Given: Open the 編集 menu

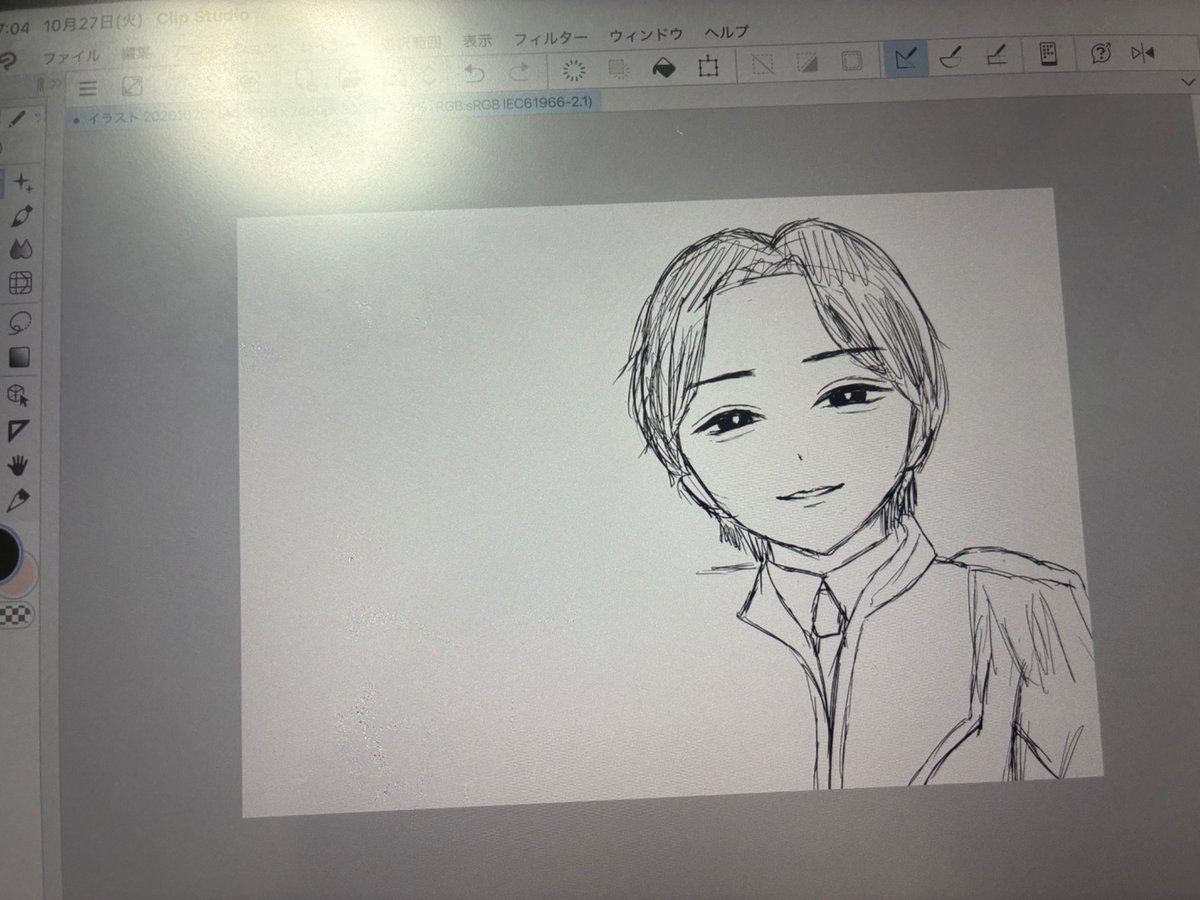Looking at the screenshot, I should click(x=138, y=54).
